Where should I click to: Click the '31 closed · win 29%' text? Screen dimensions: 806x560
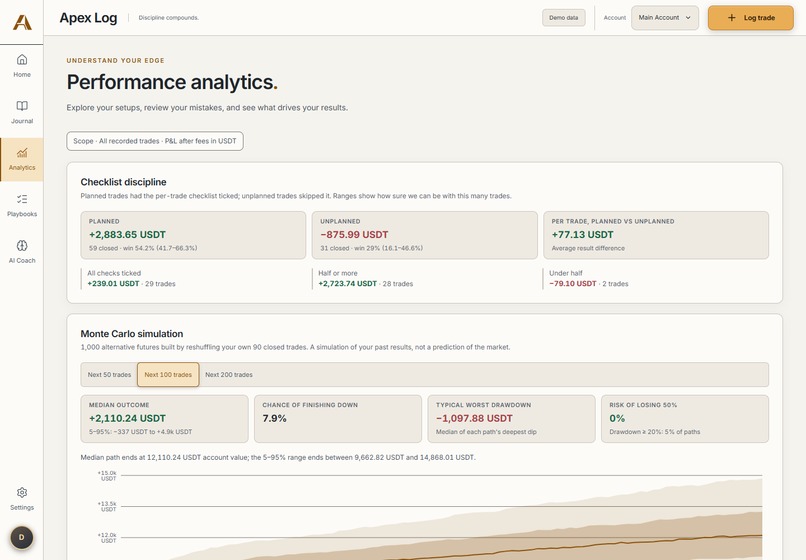point(371,248)
